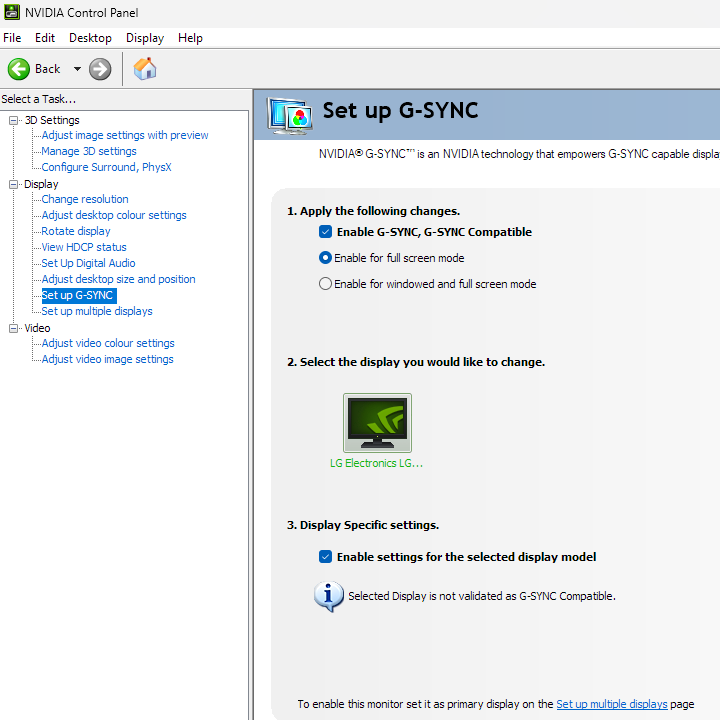Open Set up multiple displays tree item
The height and width of the screenshot is (720, 720).
coord(97,311)
